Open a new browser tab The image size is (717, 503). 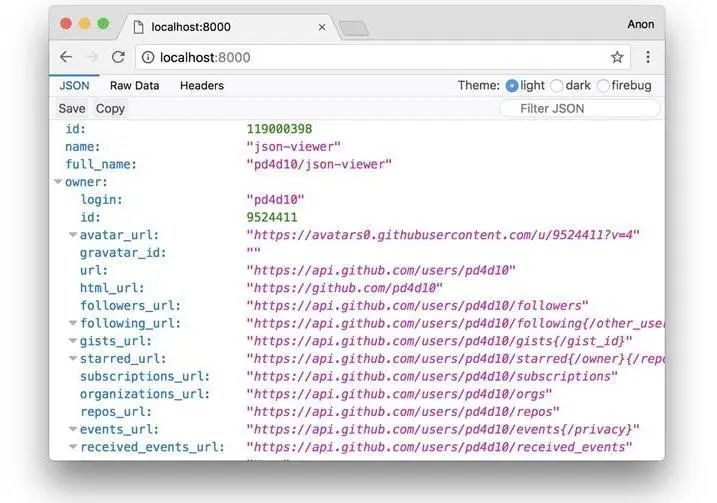tap(354, 28)
